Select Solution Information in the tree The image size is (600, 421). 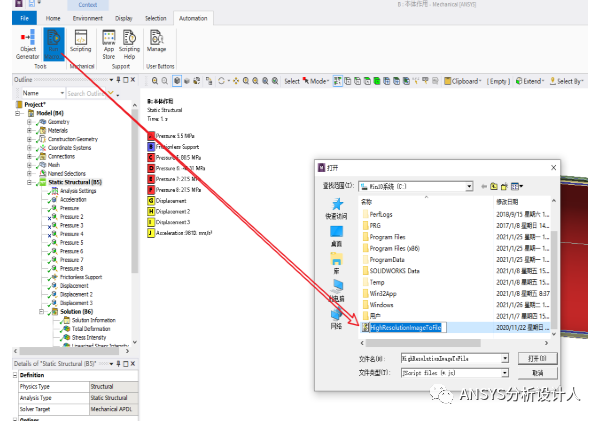(94, 320)
